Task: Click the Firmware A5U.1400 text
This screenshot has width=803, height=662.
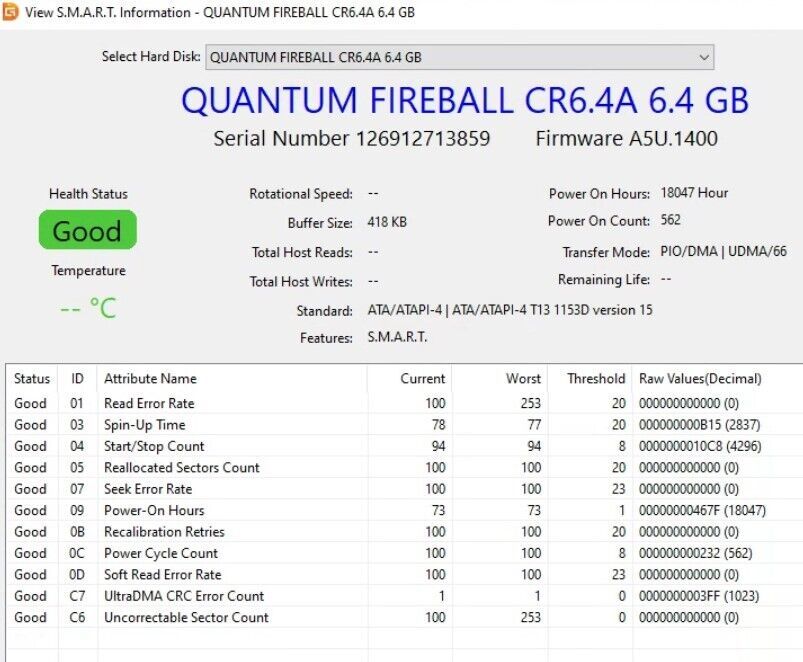Action: (x=626, y=139)
